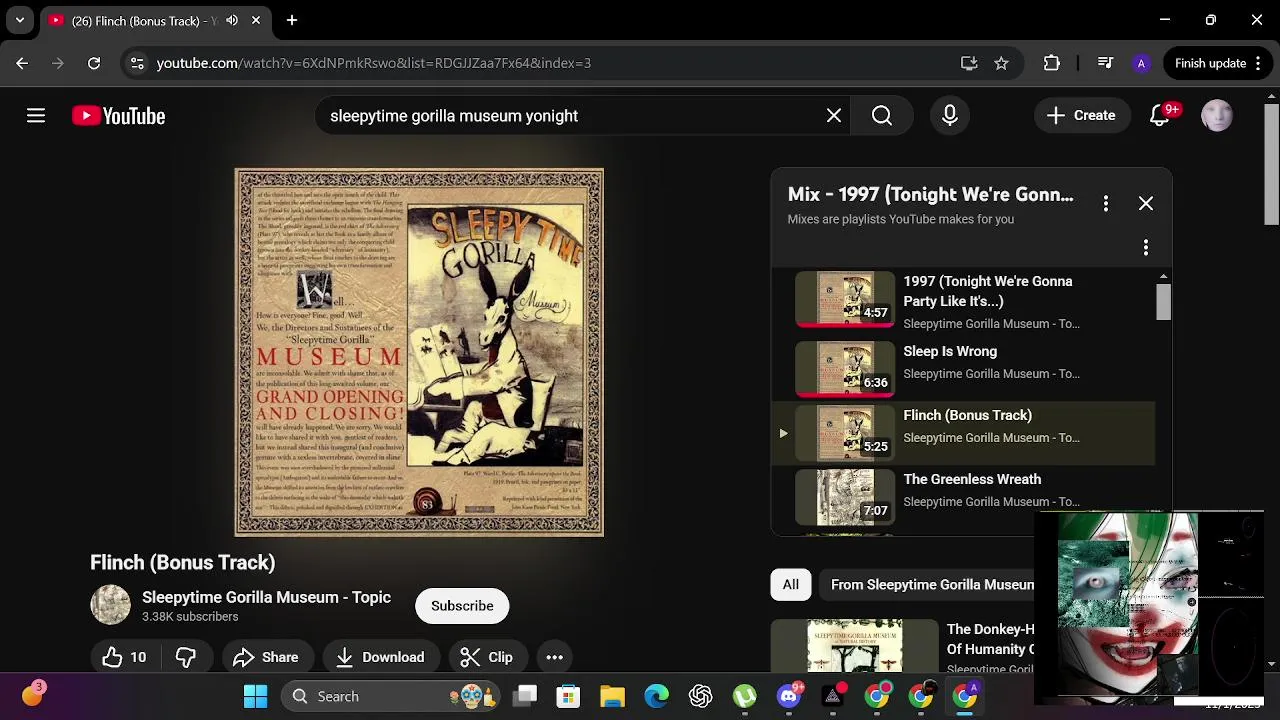Reload the YouTube page
This screenshot has width=1280, height=720.
tap(94, 63)
